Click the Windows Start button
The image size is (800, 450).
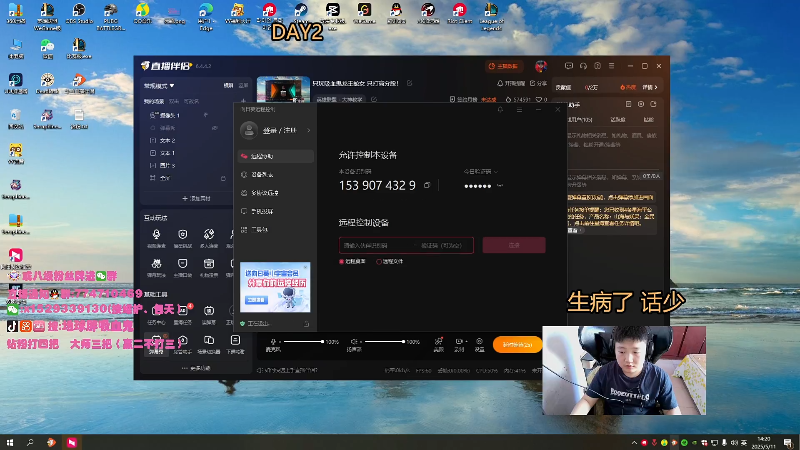coord(10,442)
